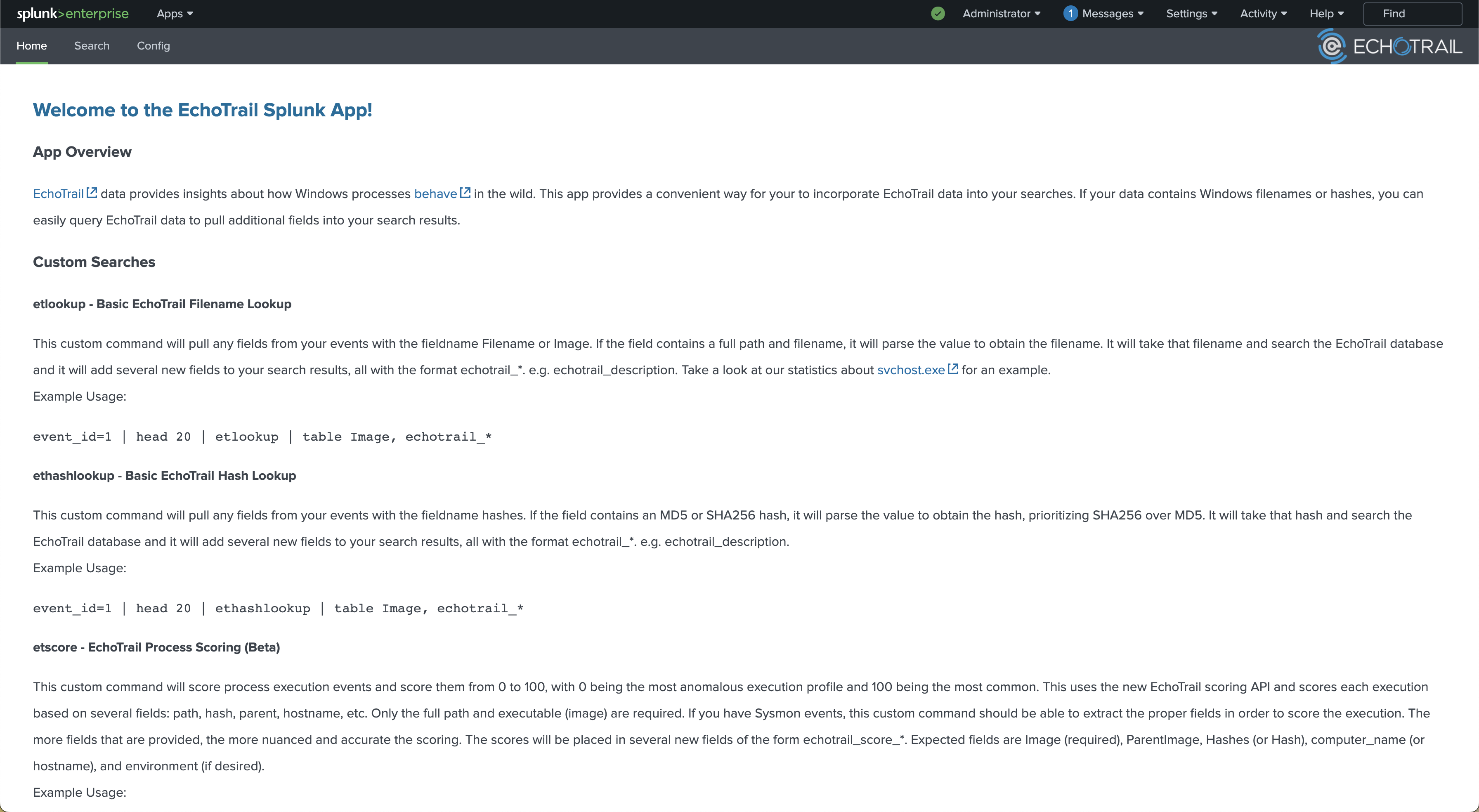The height and width of the screenshot is (812, 1479).
Task: Click the green health status icon
Action: 938,14
